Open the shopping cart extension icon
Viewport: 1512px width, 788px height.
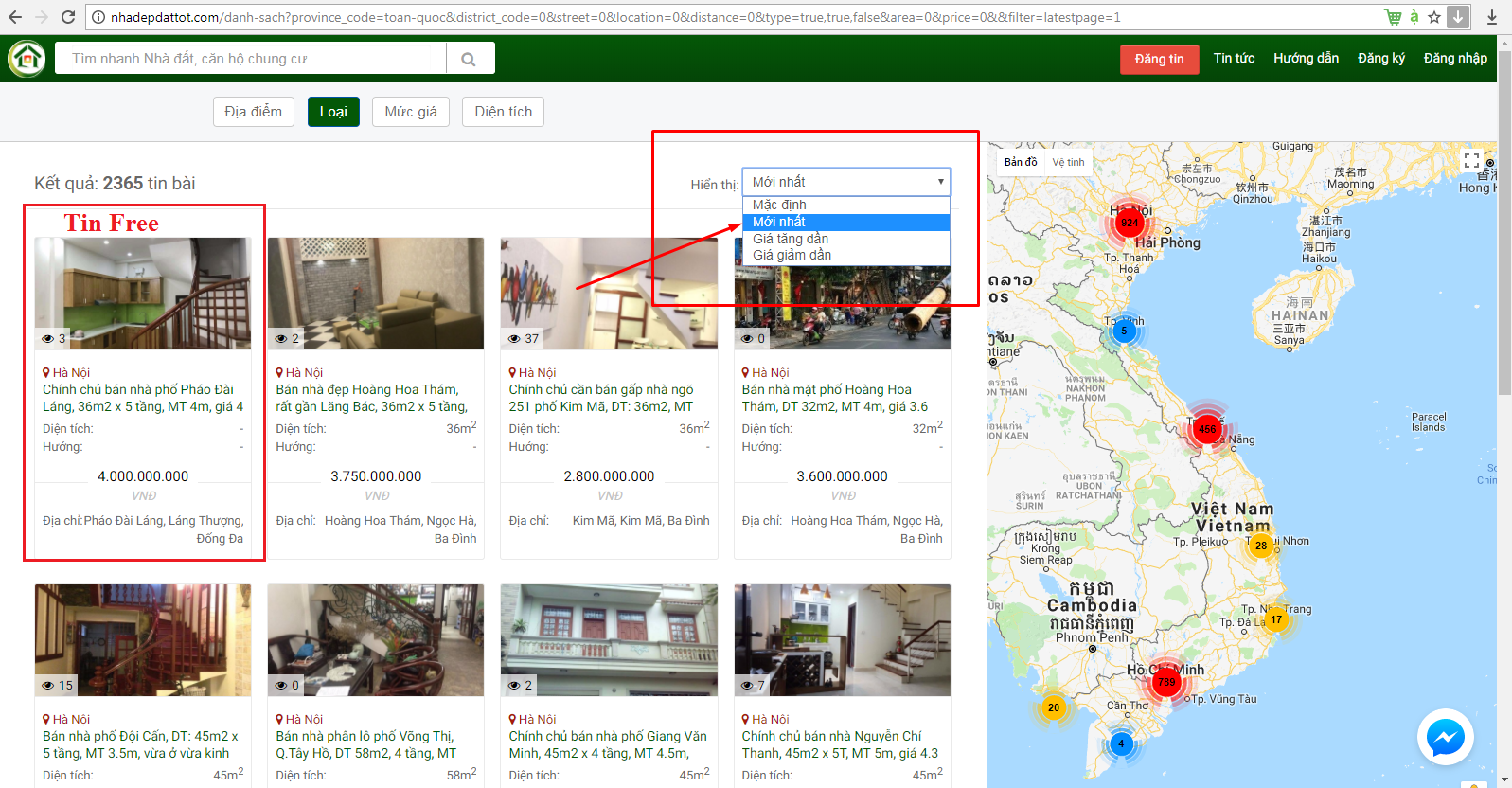click(x=1393, y=17)
